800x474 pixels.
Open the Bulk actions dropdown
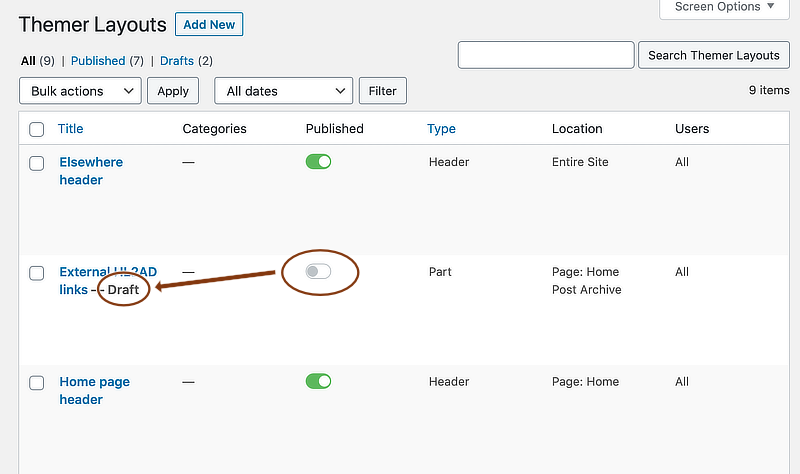pyautogui.click(x=80, y=91)
